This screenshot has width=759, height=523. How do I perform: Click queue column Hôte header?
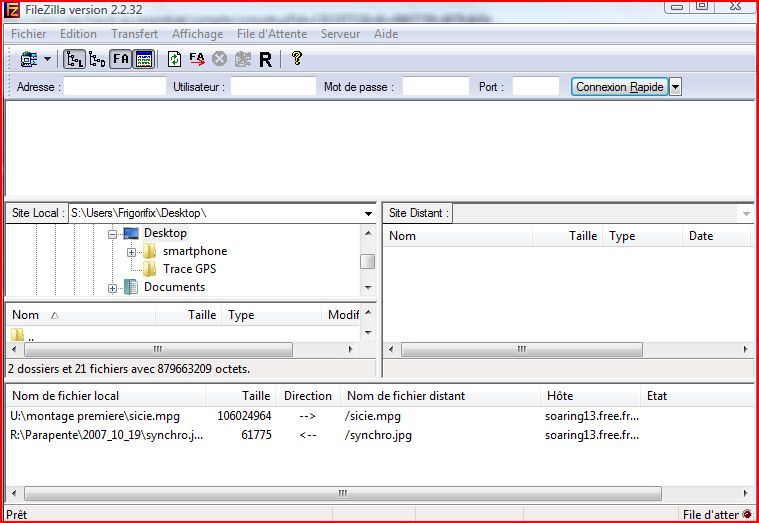coord(591,396)
